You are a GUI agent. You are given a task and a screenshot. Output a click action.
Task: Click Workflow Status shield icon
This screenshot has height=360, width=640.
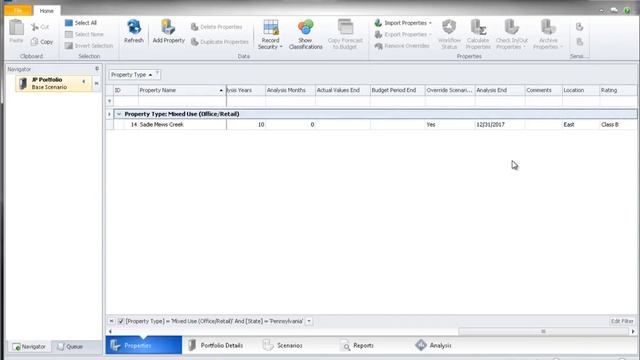tap(449, 27)
